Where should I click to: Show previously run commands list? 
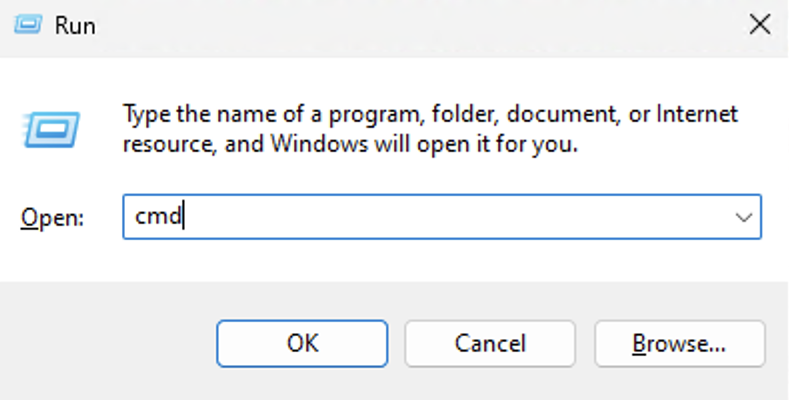743,217
